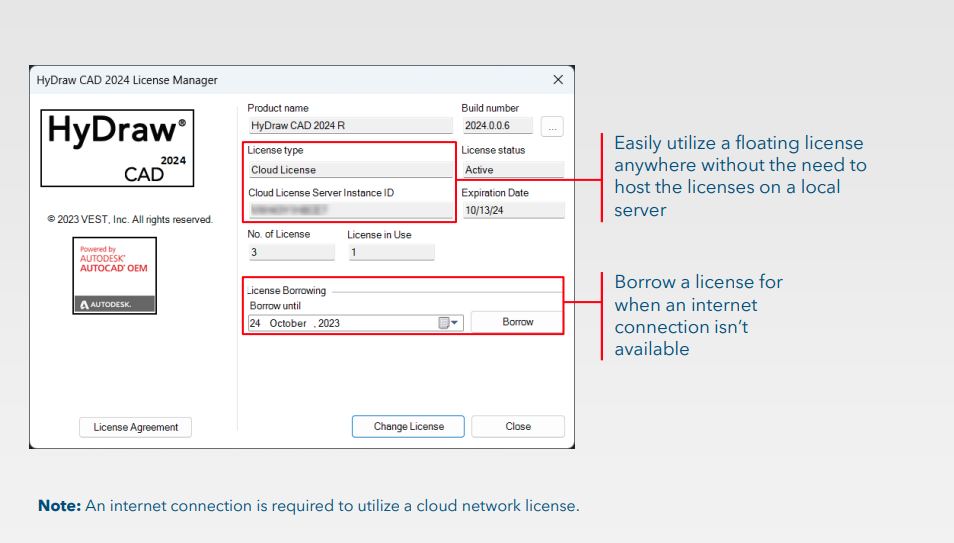Open the License Agreement

(136, 427)
